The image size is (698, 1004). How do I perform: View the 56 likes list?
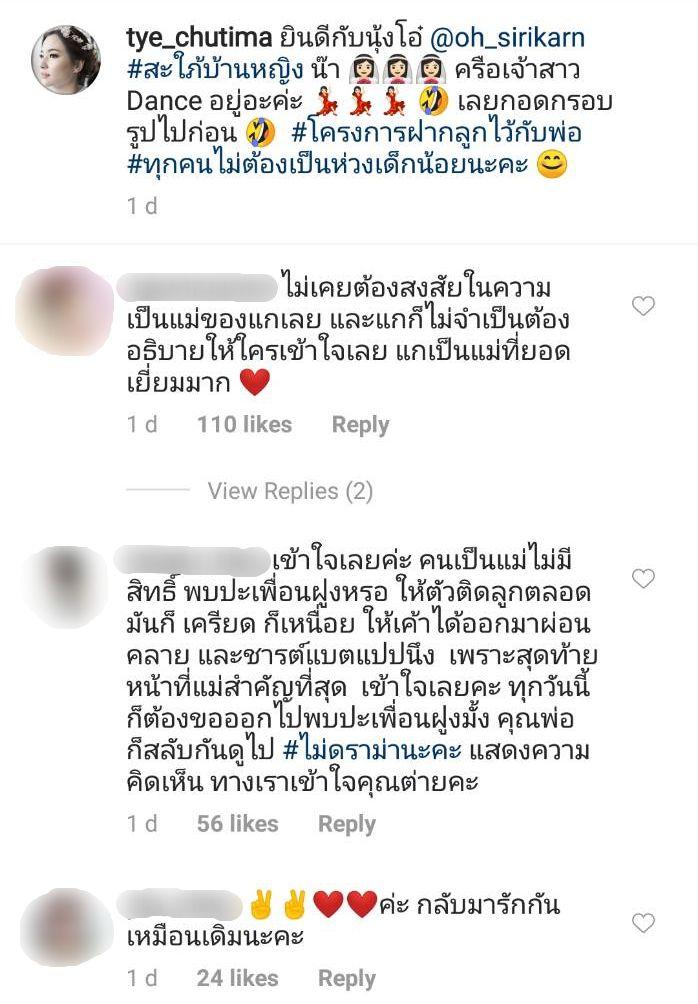click(x=238, y=823)
